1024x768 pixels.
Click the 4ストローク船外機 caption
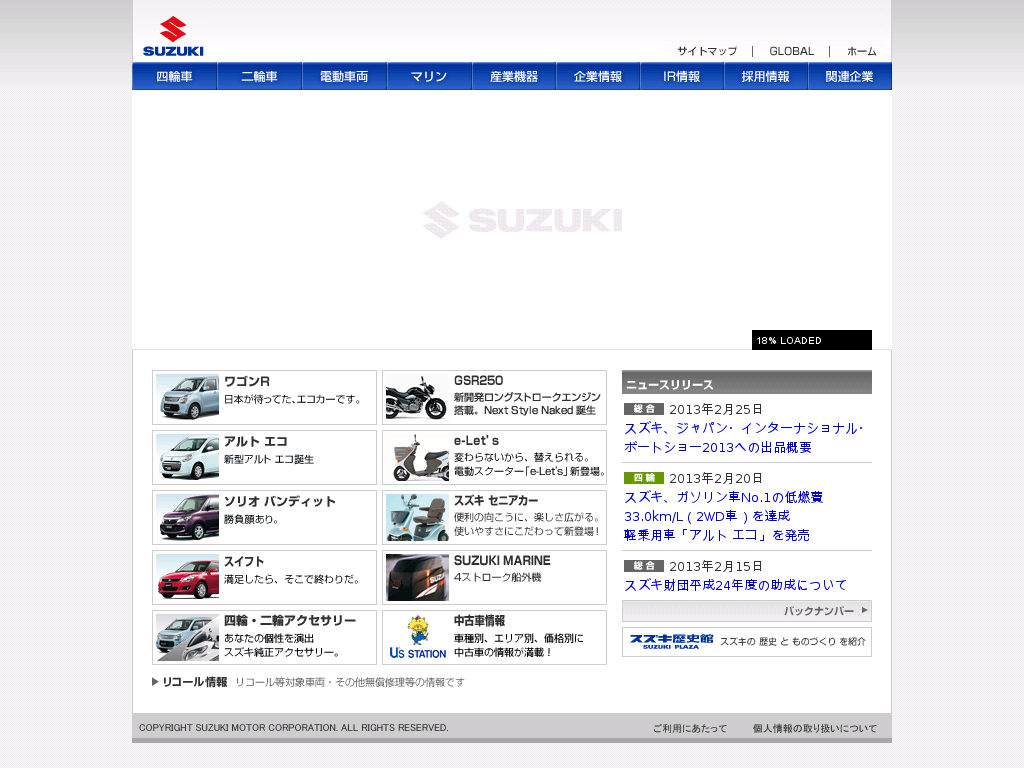pyautogui.click(x=498, y=577)
